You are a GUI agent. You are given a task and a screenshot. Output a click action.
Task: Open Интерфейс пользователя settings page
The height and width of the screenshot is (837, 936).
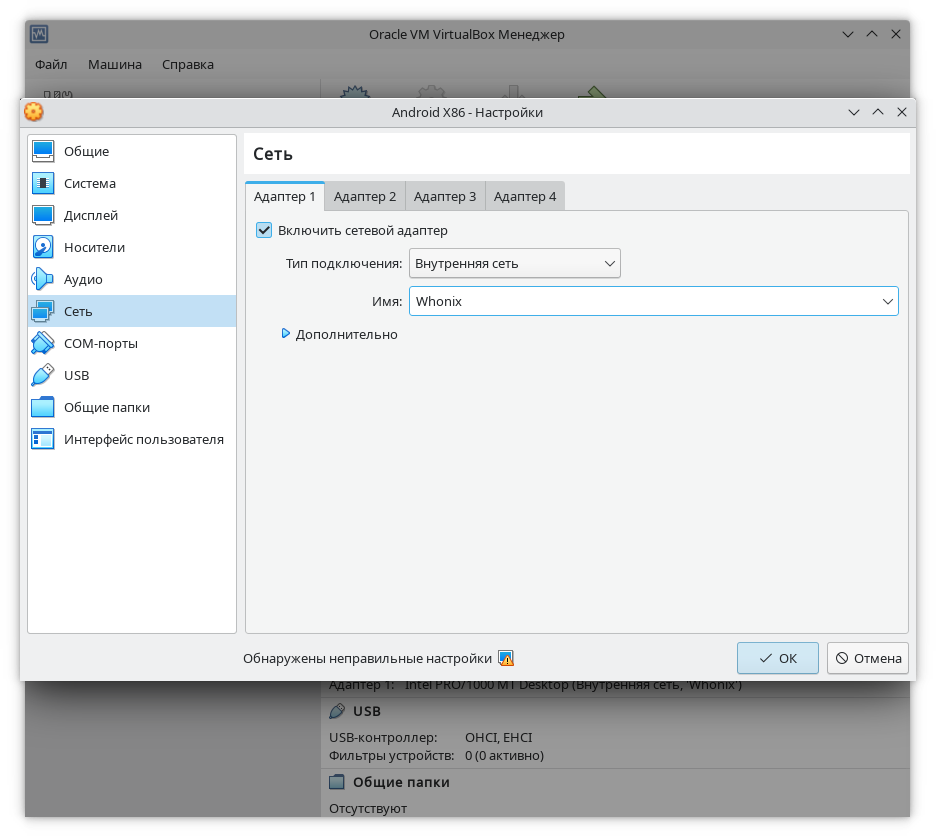coord(143,440)
